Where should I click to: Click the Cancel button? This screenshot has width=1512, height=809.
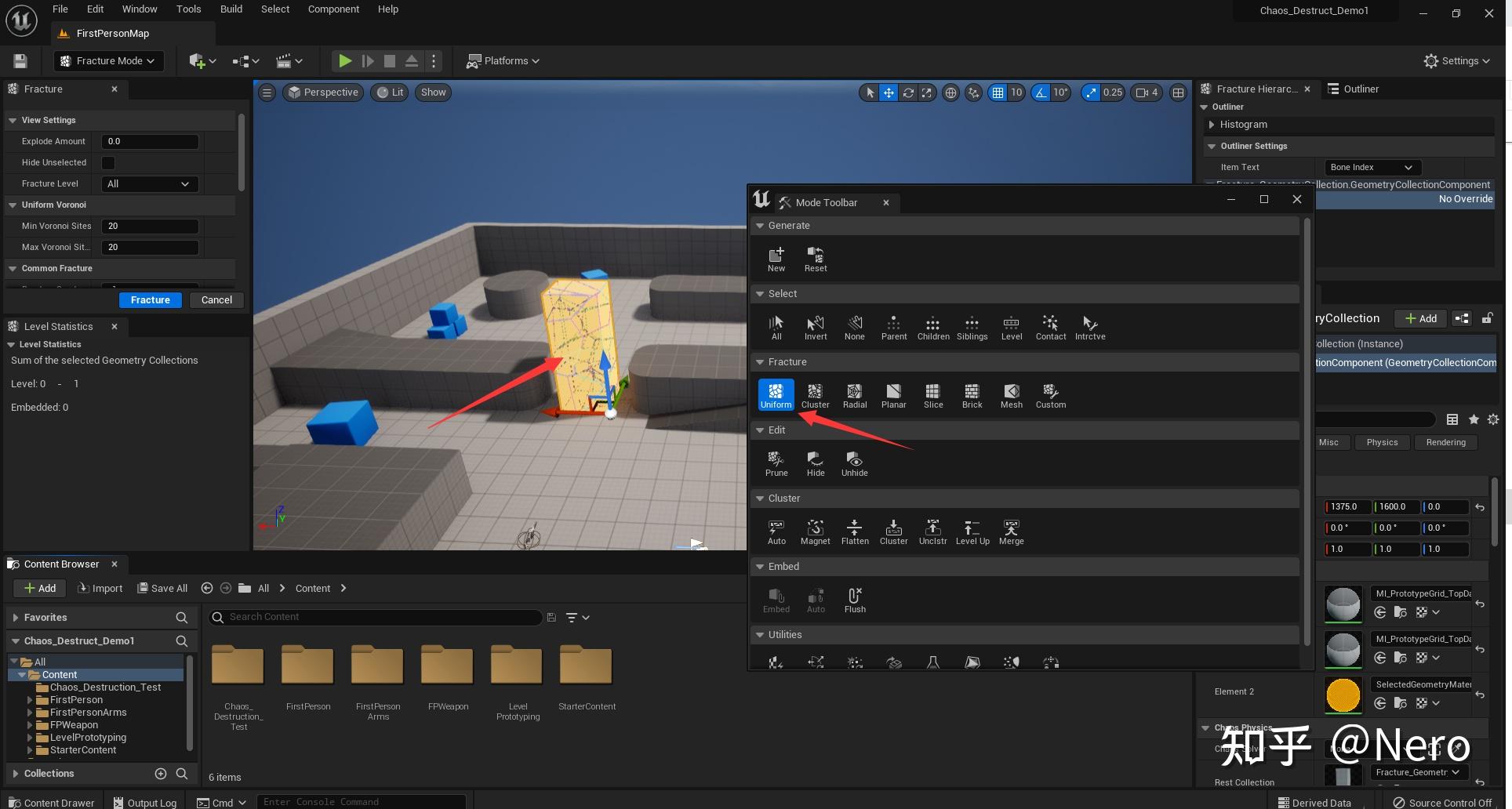coord(216,300)
